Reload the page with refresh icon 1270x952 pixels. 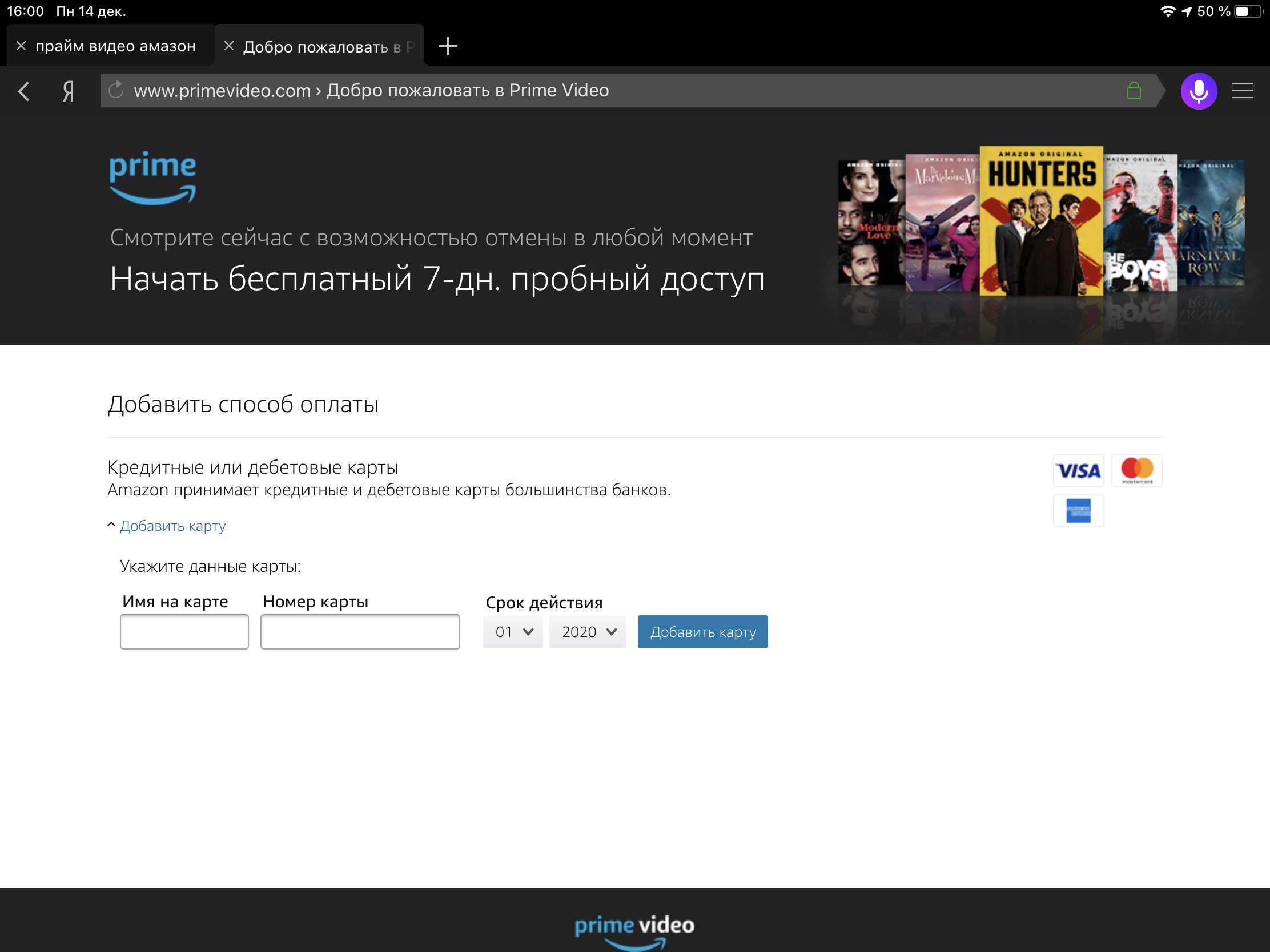click(x=116, y=90)
